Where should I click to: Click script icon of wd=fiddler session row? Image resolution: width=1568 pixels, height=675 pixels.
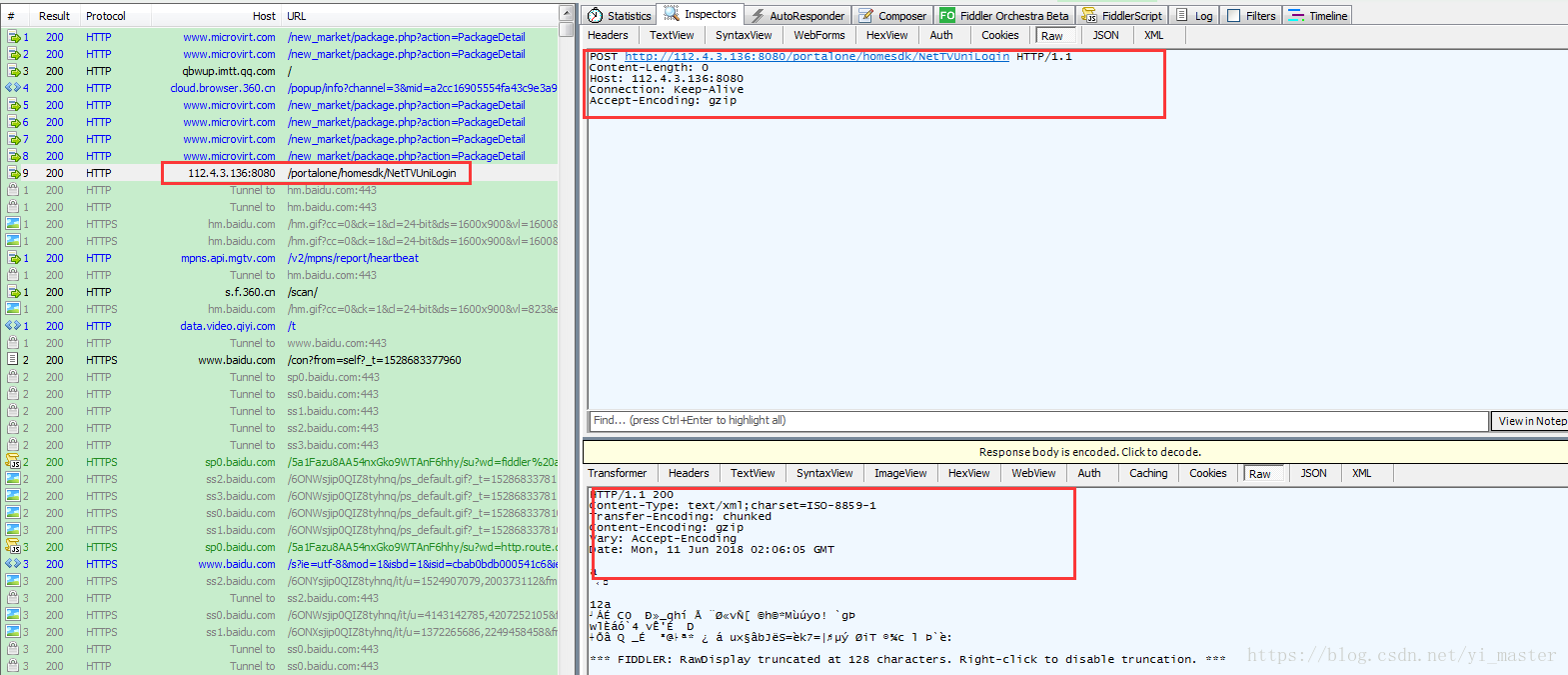tap(14, 462)
